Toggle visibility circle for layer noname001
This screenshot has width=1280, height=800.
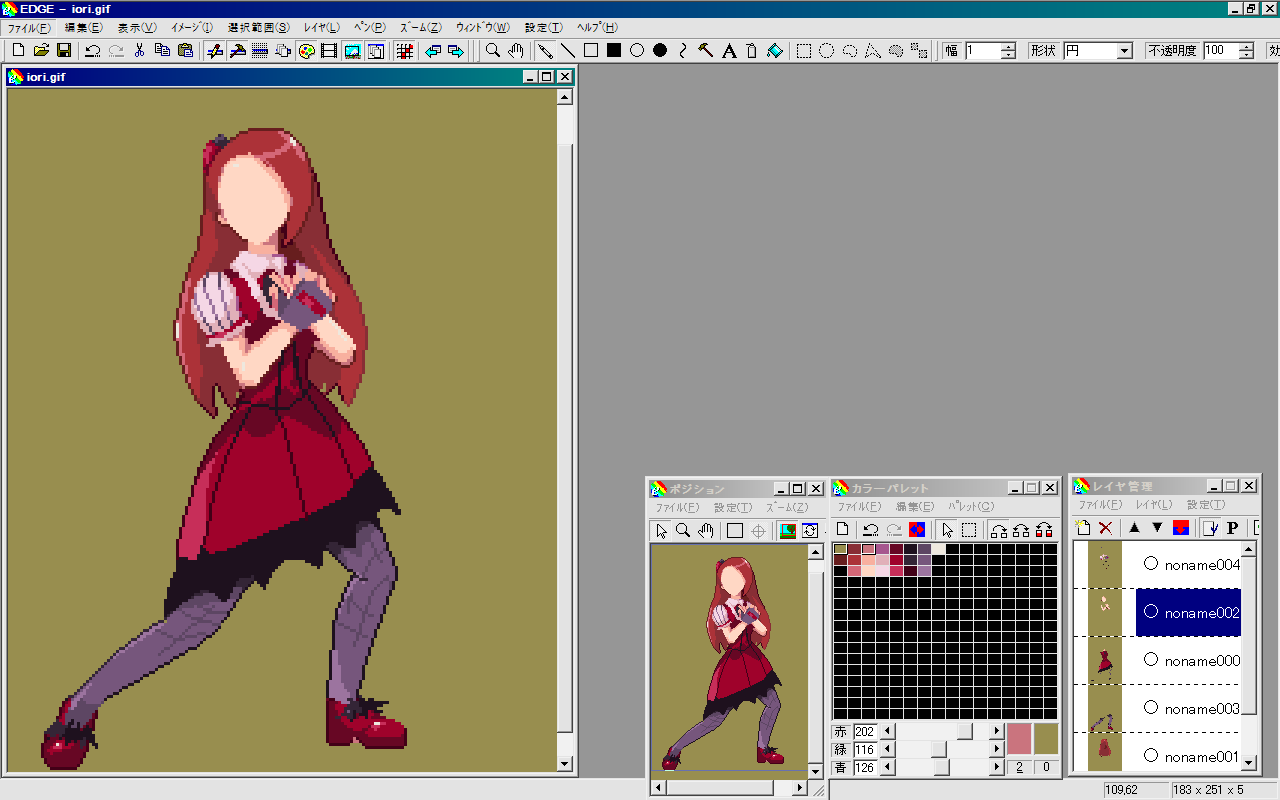(x=1150, y=756)
